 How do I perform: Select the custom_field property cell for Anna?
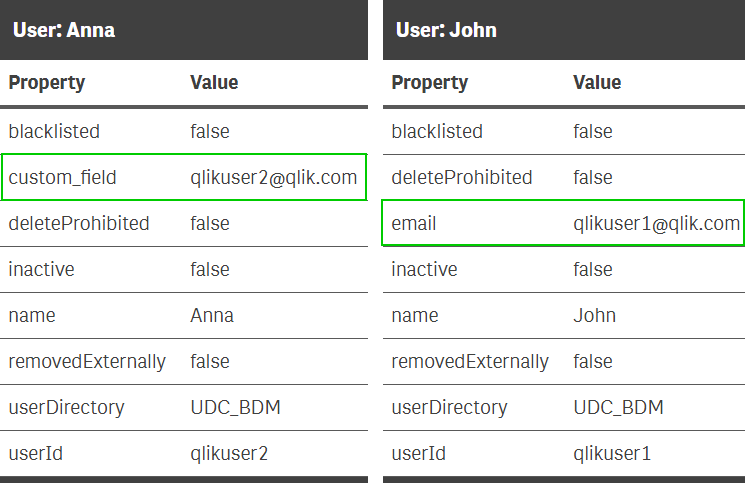pos(63,178)
